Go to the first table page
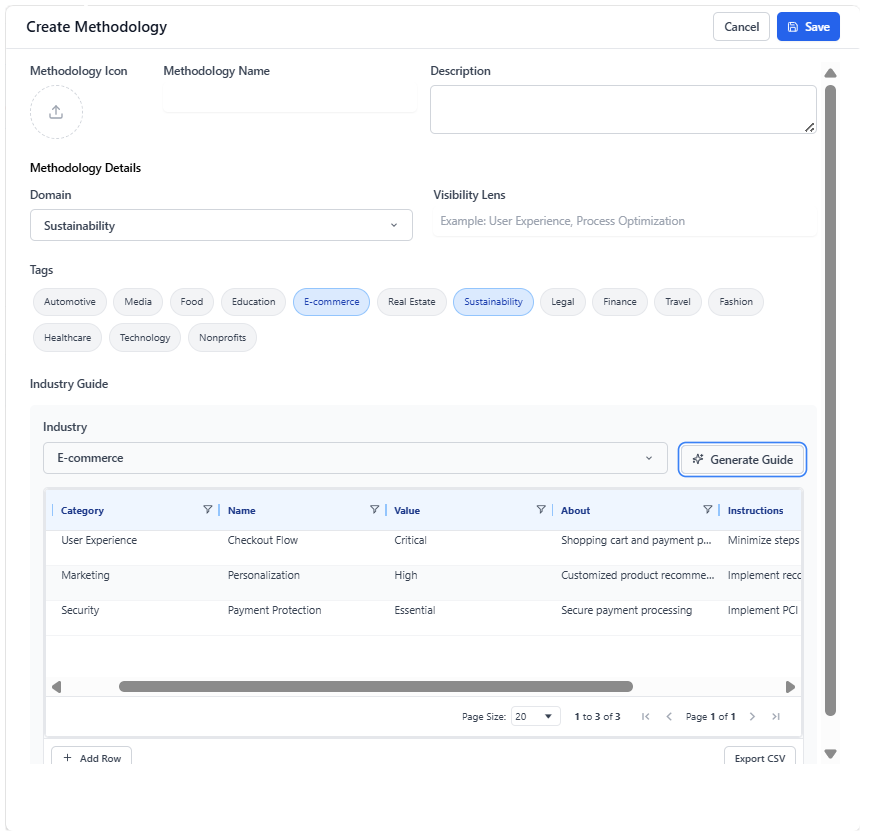The image size is (869, 836). pyautogui.click(x=645, y=717)
